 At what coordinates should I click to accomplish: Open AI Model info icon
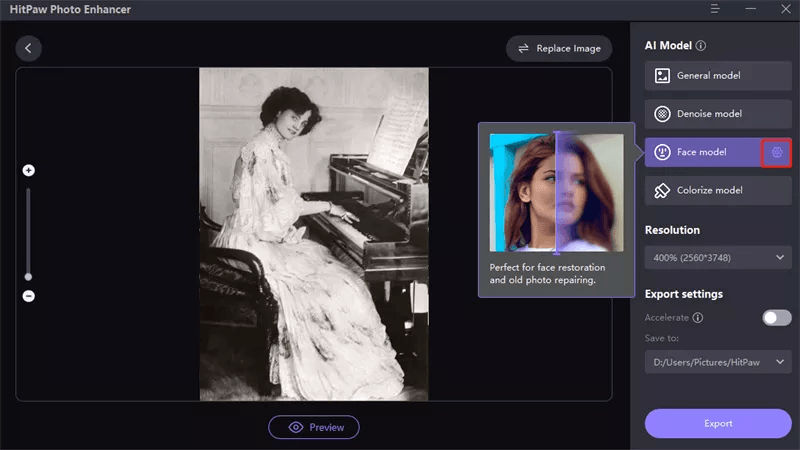click(x=701, y=45)
